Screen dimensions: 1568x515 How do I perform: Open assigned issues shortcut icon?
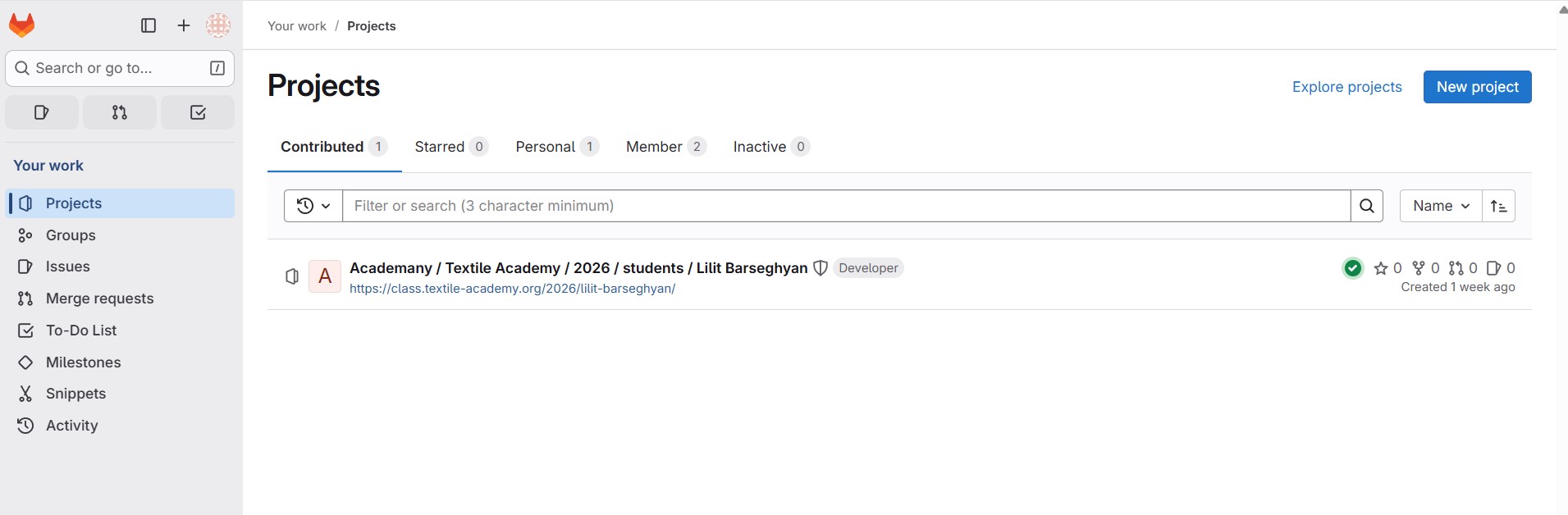tap(42, 112)
